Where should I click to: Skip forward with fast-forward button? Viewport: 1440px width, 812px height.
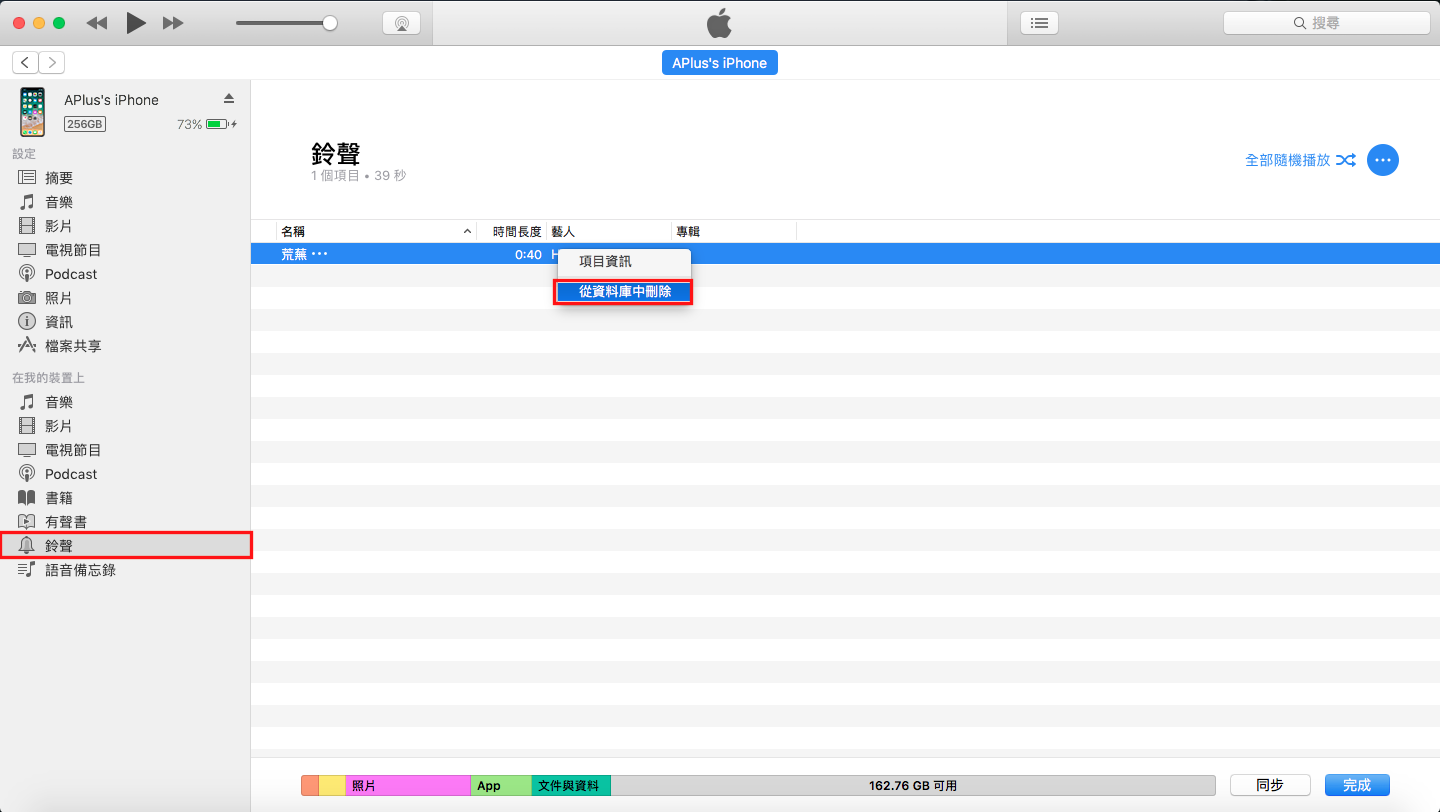click(173, 23)
